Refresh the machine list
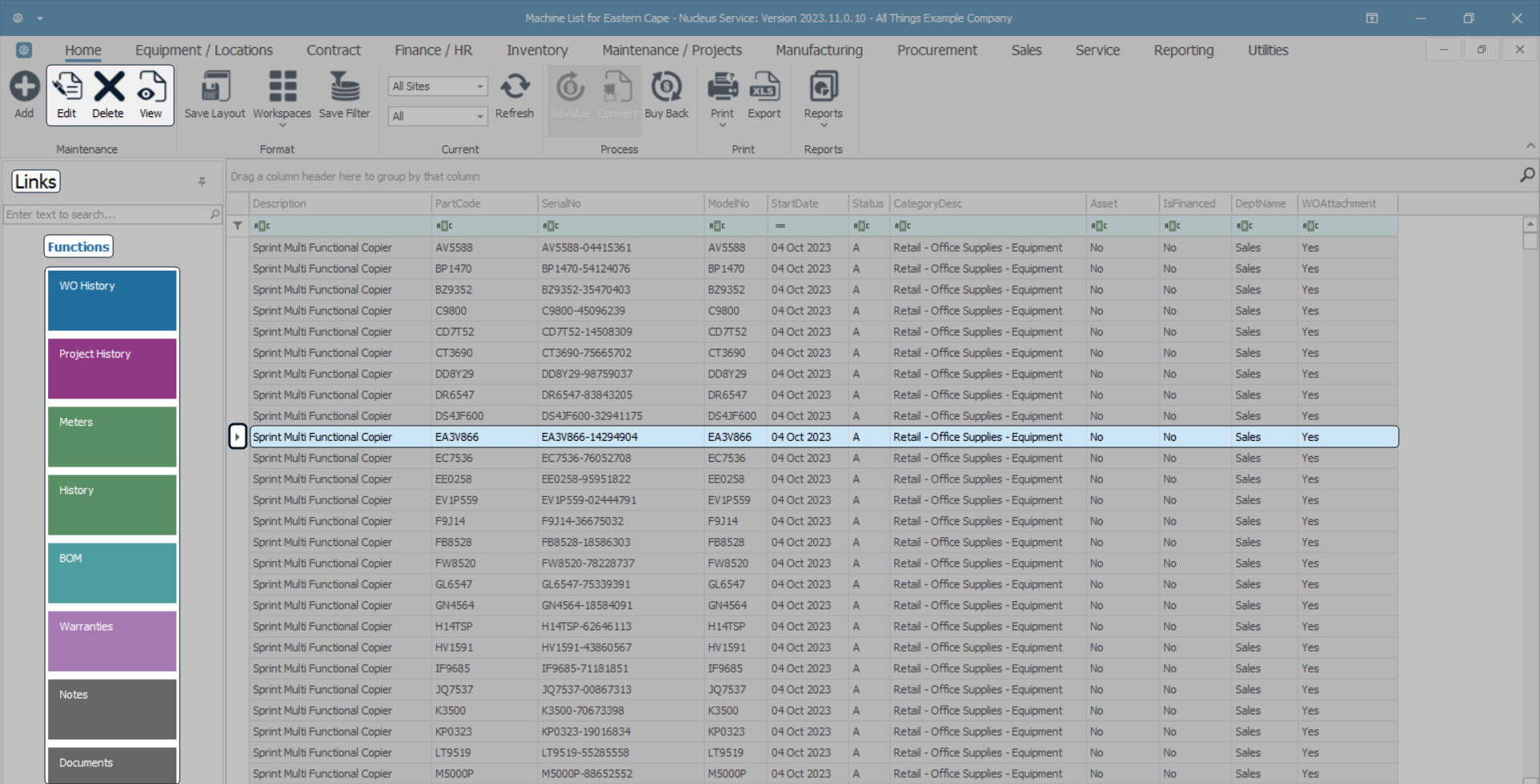 pos(514,87)
